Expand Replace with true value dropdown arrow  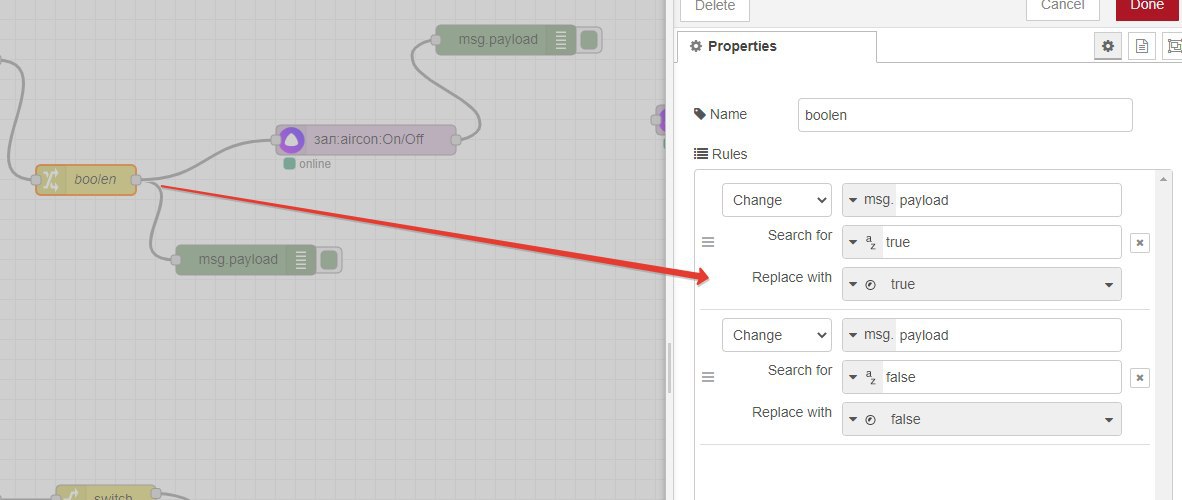(x=1109, y=285)
